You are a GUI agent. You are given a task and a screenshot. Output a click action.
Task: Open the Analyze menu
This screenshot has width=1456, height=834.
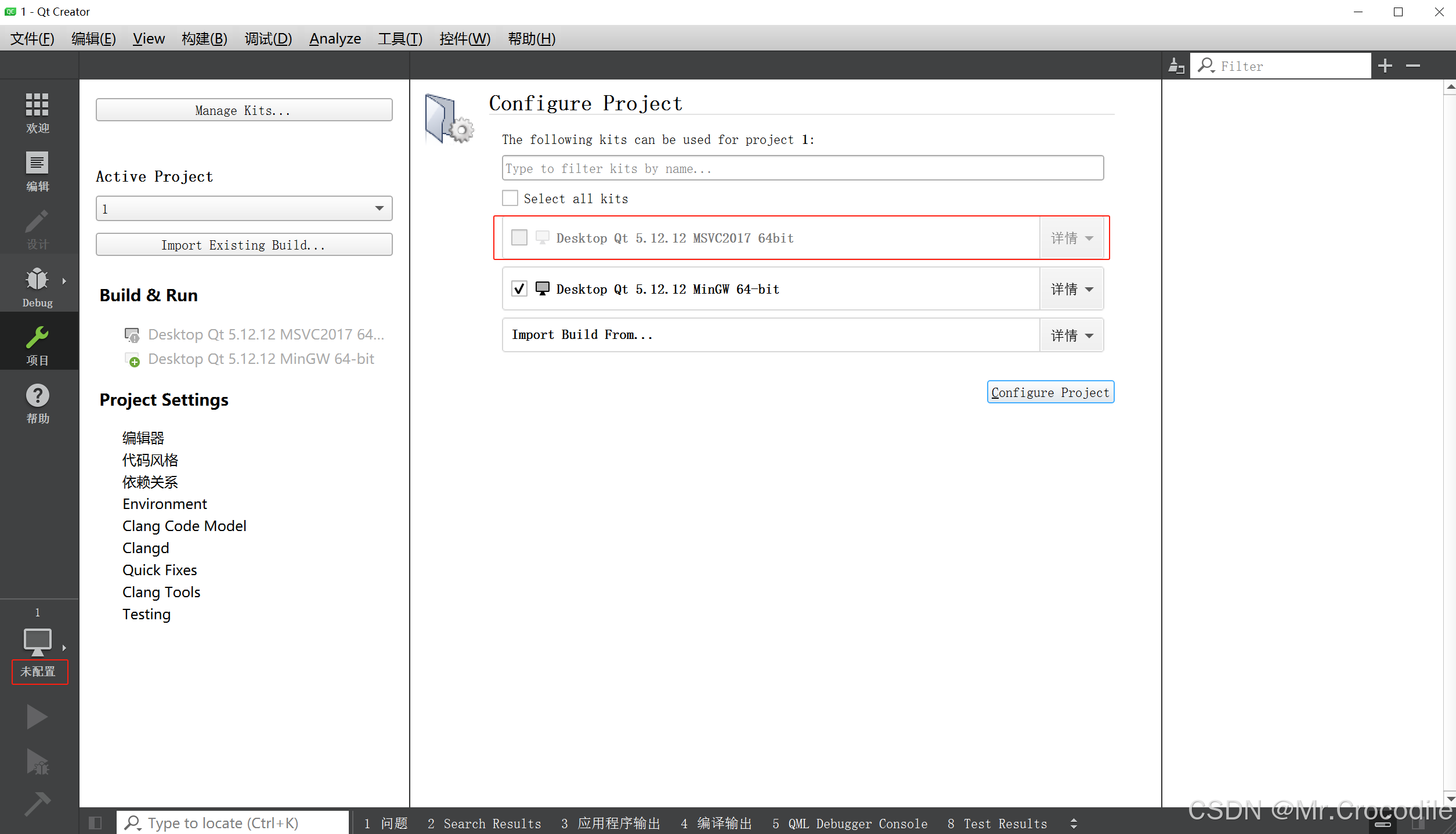point(335,39)
